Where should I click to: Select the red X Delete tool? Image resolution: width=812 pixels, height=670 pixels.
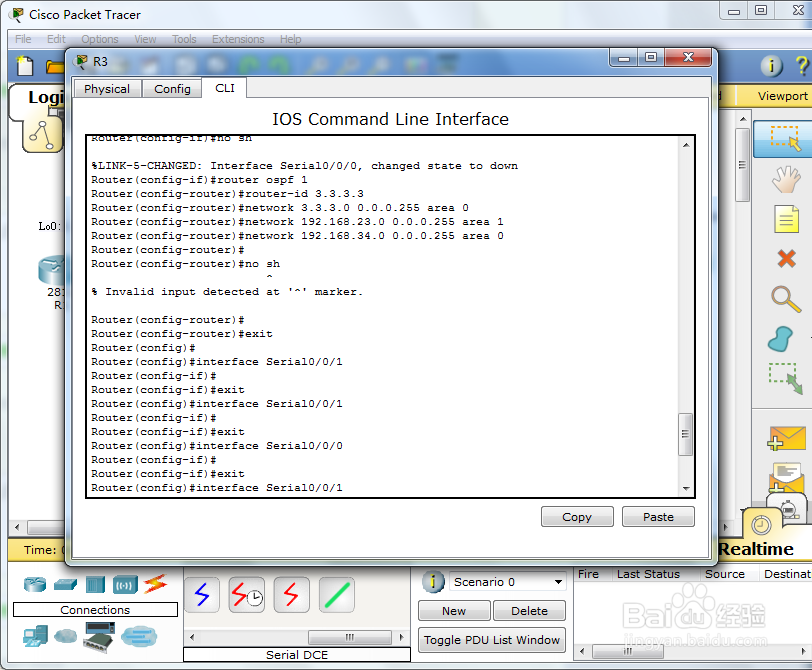[x=786, y=258]
